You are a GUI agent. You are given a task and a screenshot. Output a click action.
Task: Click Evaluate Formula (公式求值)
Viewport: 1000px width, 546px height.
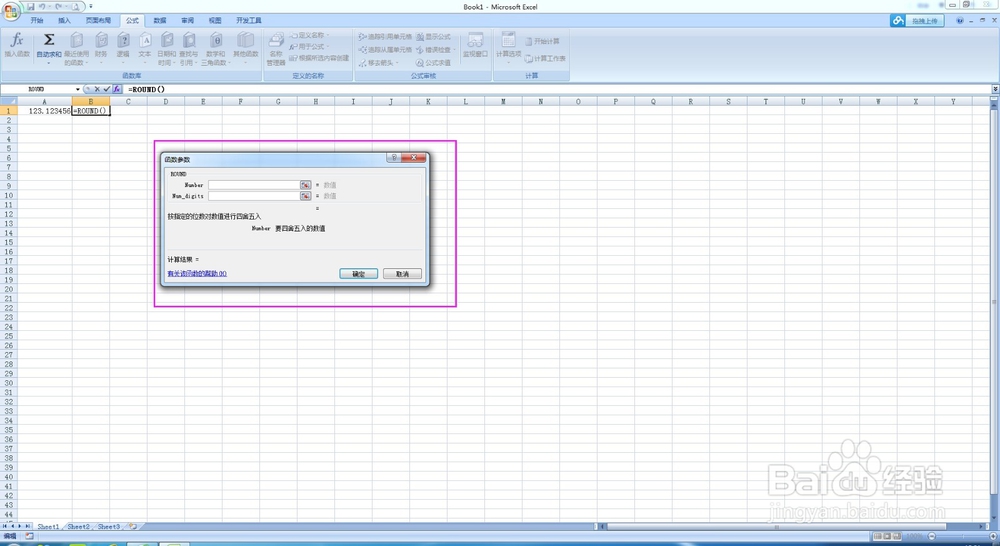434,63
